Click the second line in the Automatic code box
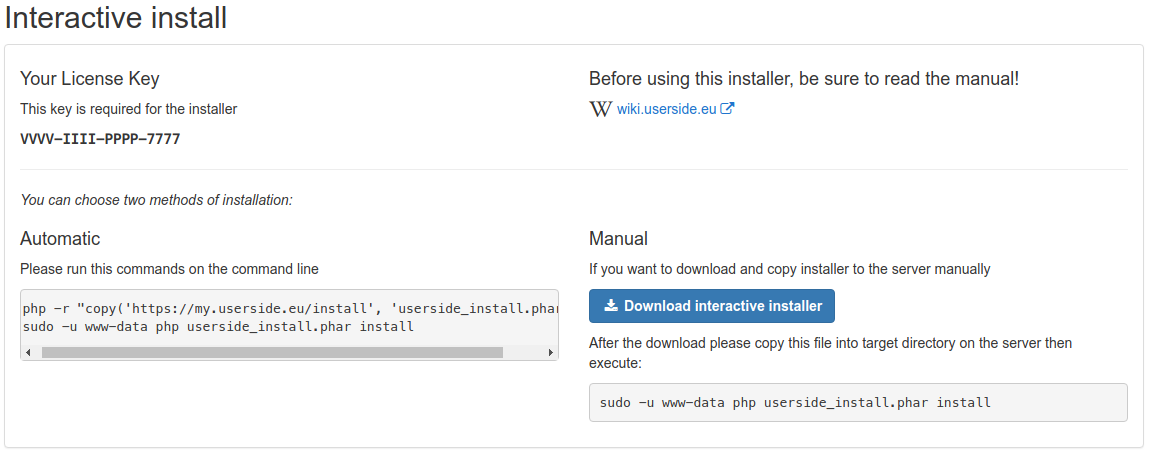 pos(218,326)
